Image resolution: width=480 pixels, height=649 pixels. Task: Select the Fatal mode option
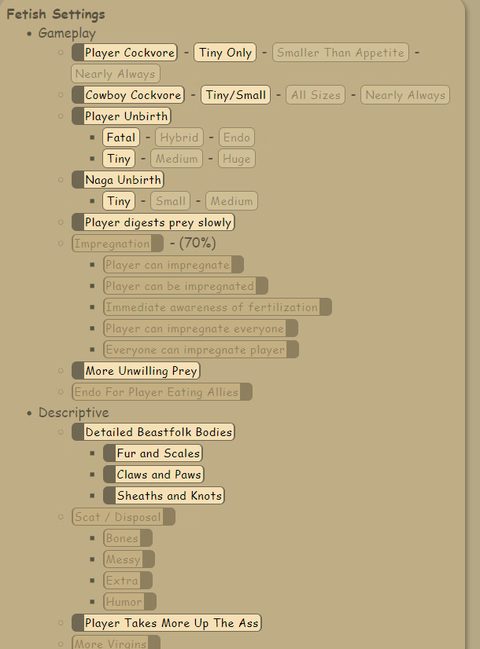click(x=121, y=137)
